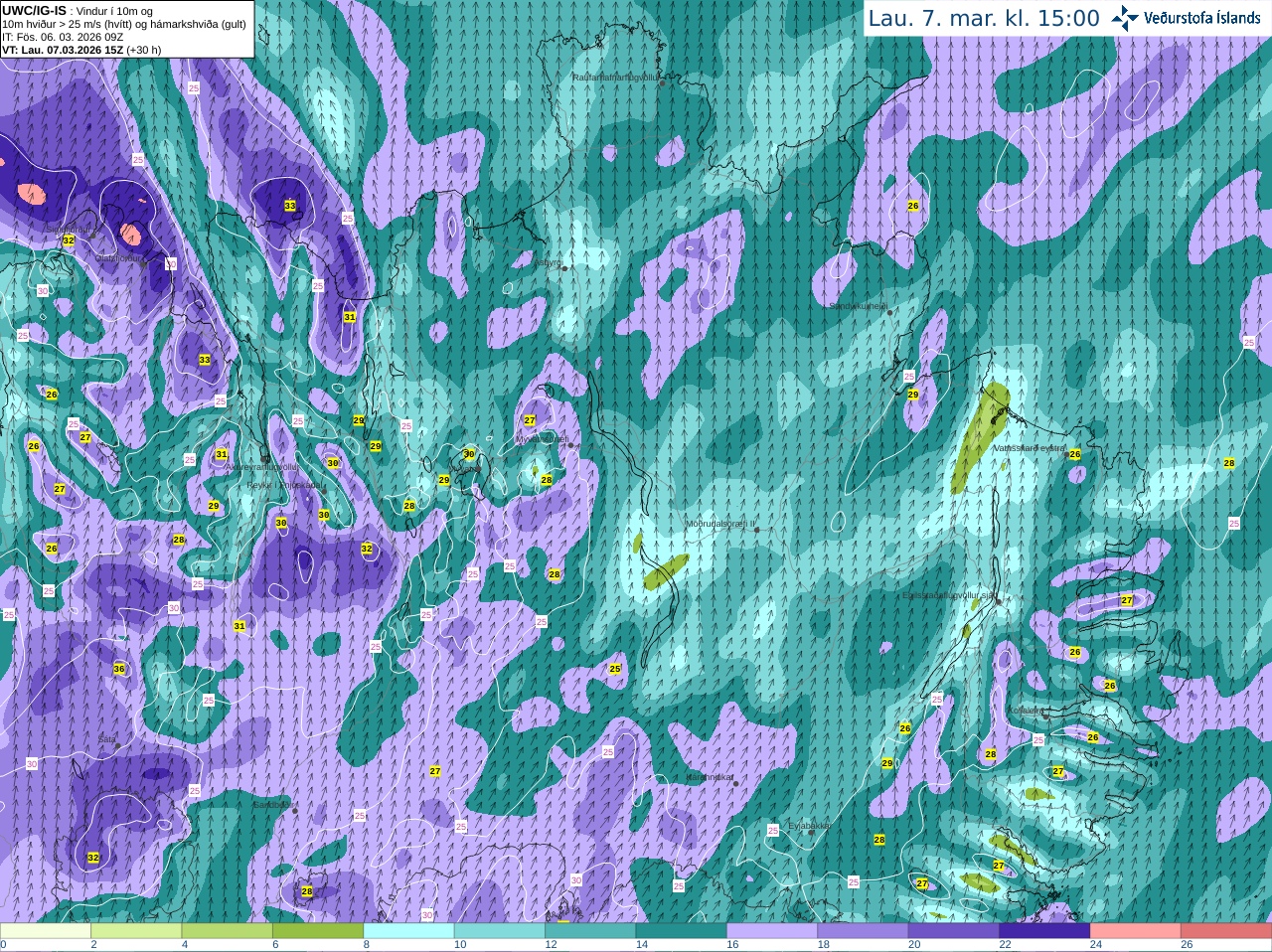
Task: Pick the 10–12 m/s turquoise legend swatch
Action: [x=499, y=931]
